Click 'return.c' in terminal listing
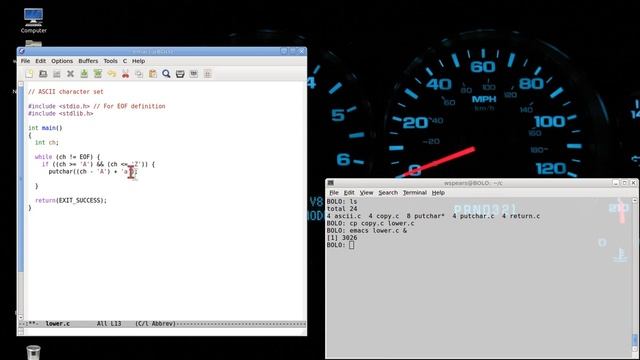 [x=524, y=216]
